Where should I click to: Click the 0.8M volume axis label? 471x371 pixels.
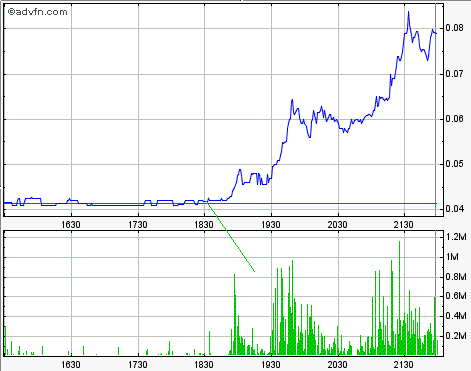456,277
